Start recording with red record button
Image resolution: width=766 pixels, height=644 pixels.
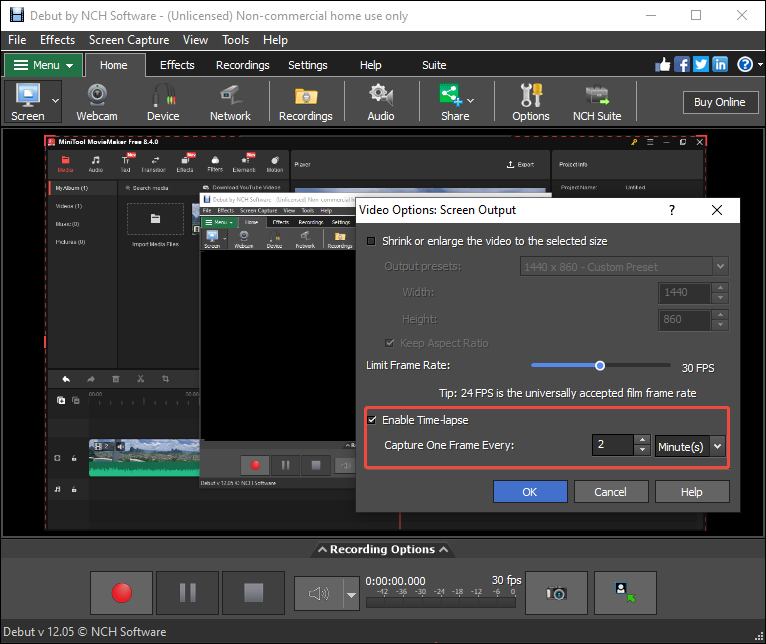pos(121,593)
